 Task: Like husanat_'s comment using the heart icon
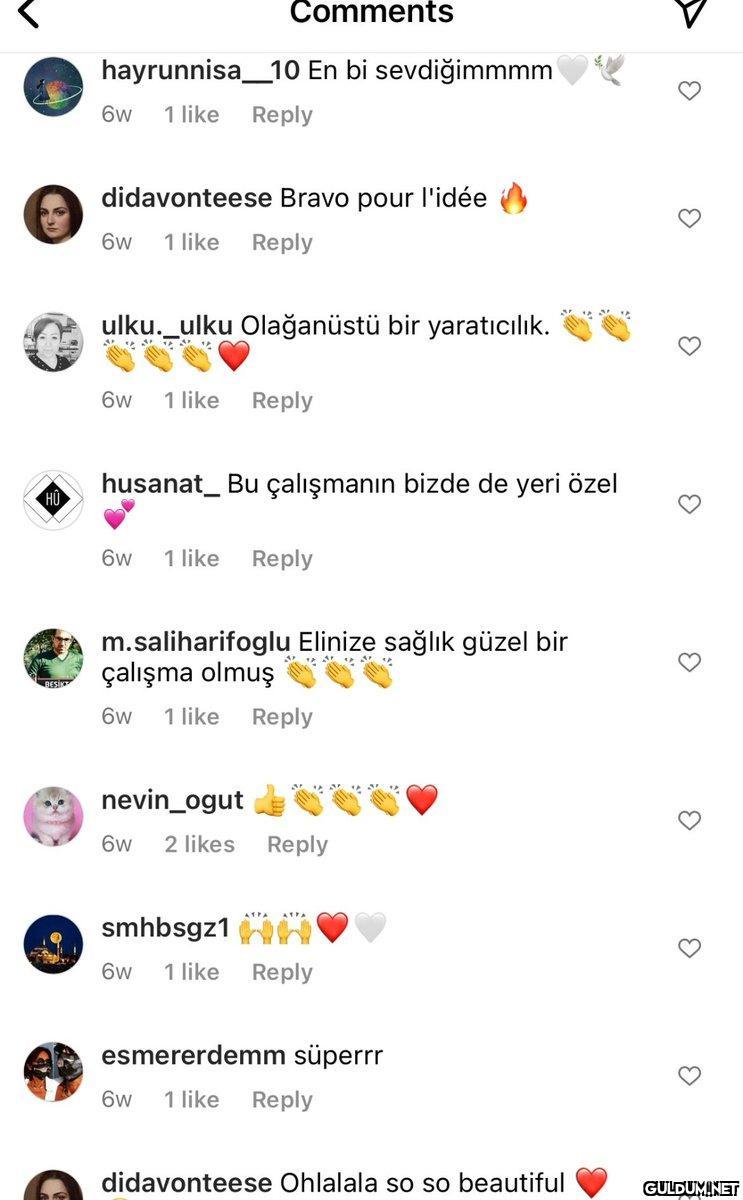pos(689,504)
